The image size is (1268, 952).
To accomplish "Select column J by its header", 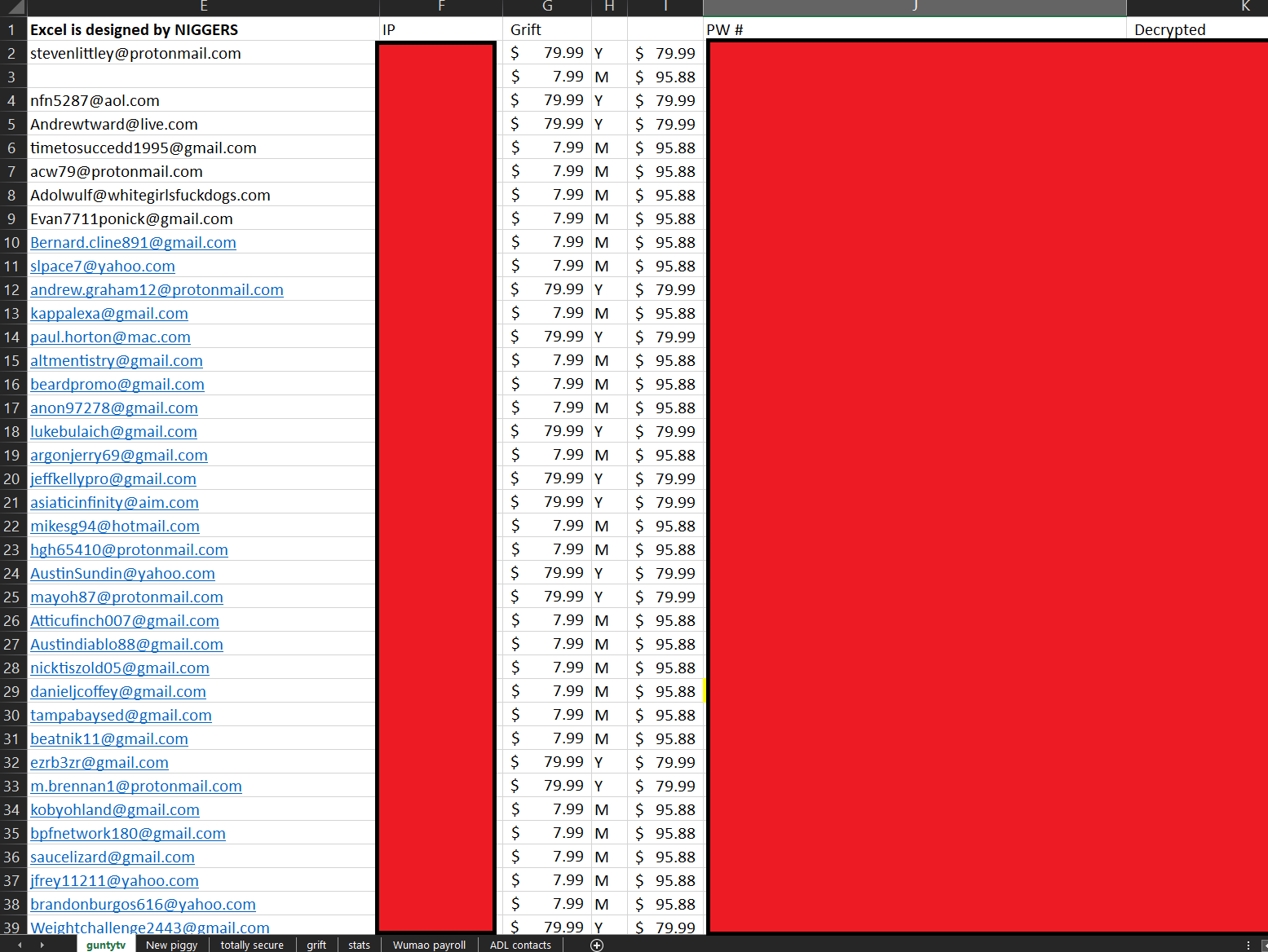I will [915, 7].
